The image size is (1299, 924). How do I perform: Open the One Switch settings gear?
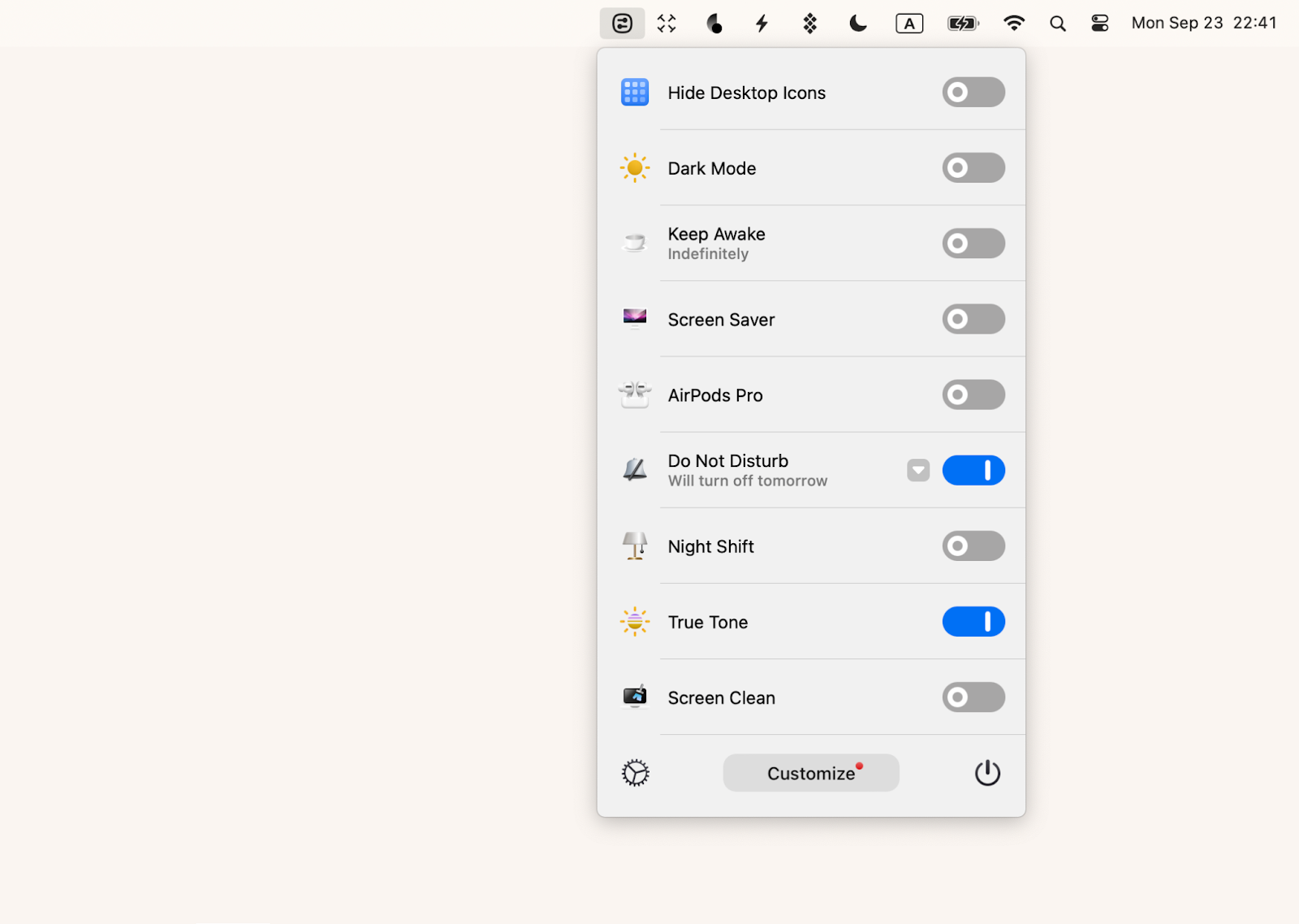[x=634, y=772]
